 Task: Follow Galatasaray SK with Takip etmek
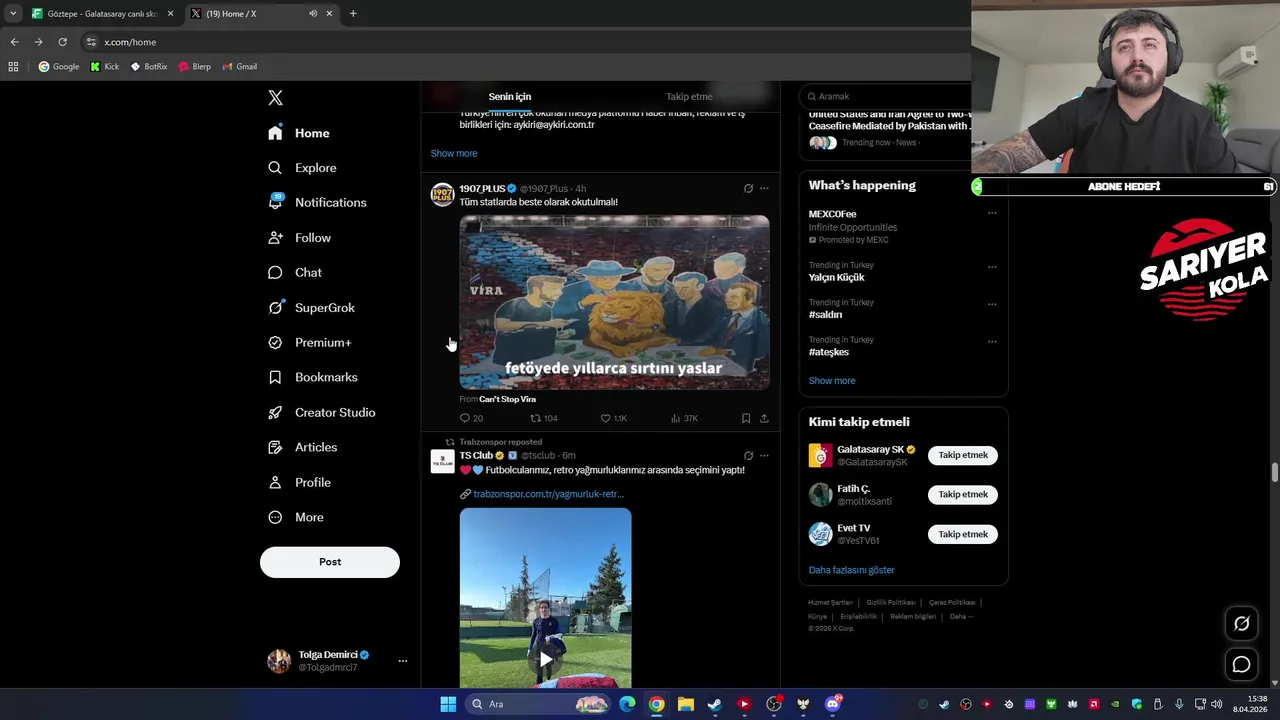963,455
